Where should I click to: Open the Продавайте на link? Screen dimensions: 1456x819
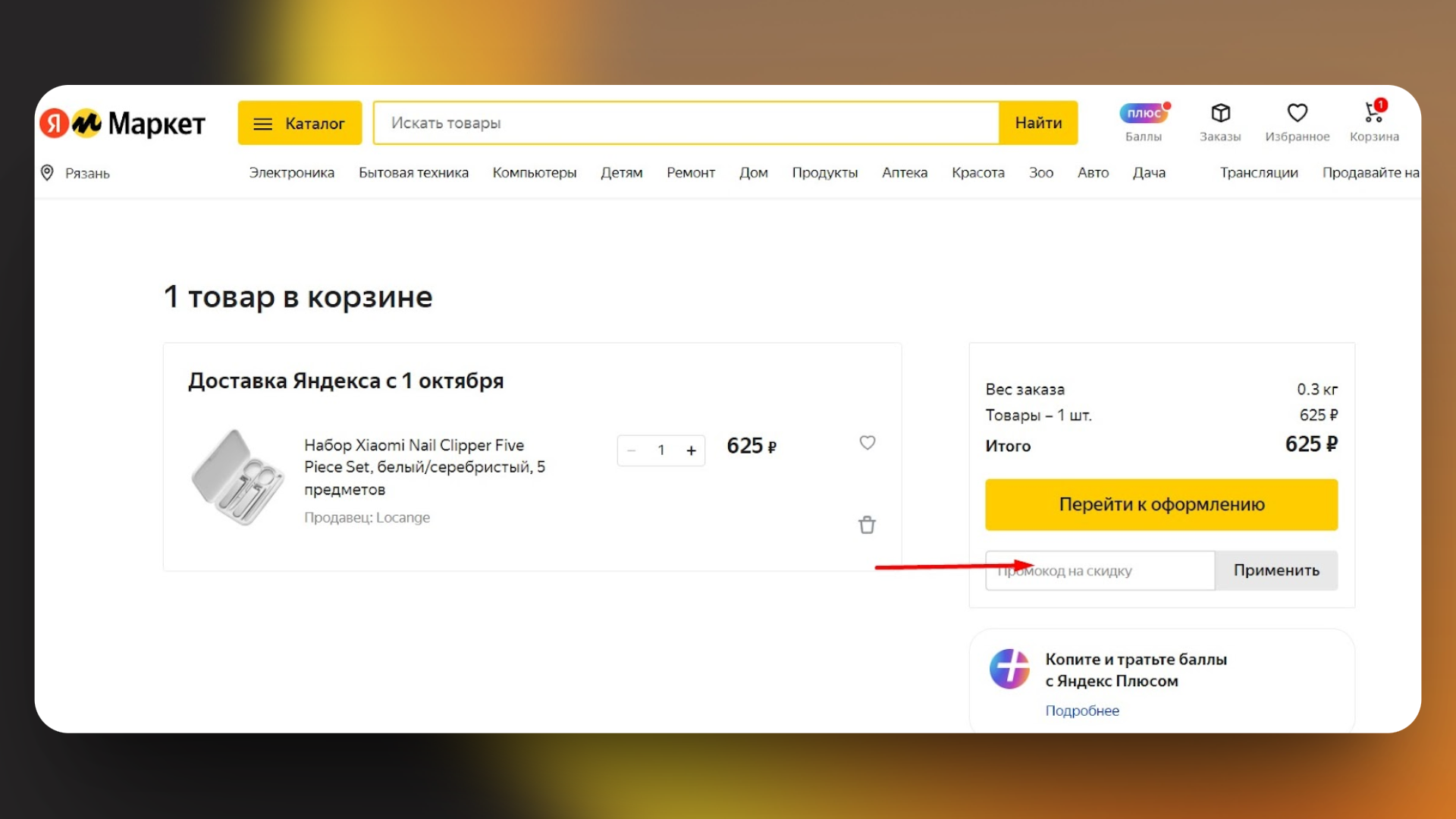click(x=1371, y=173)
